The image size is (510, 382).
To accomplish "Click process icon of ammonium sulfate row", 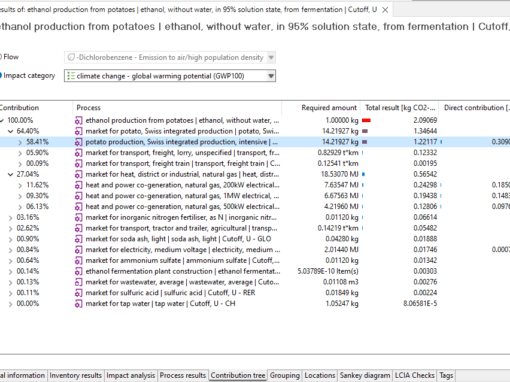I will point(78,261).
